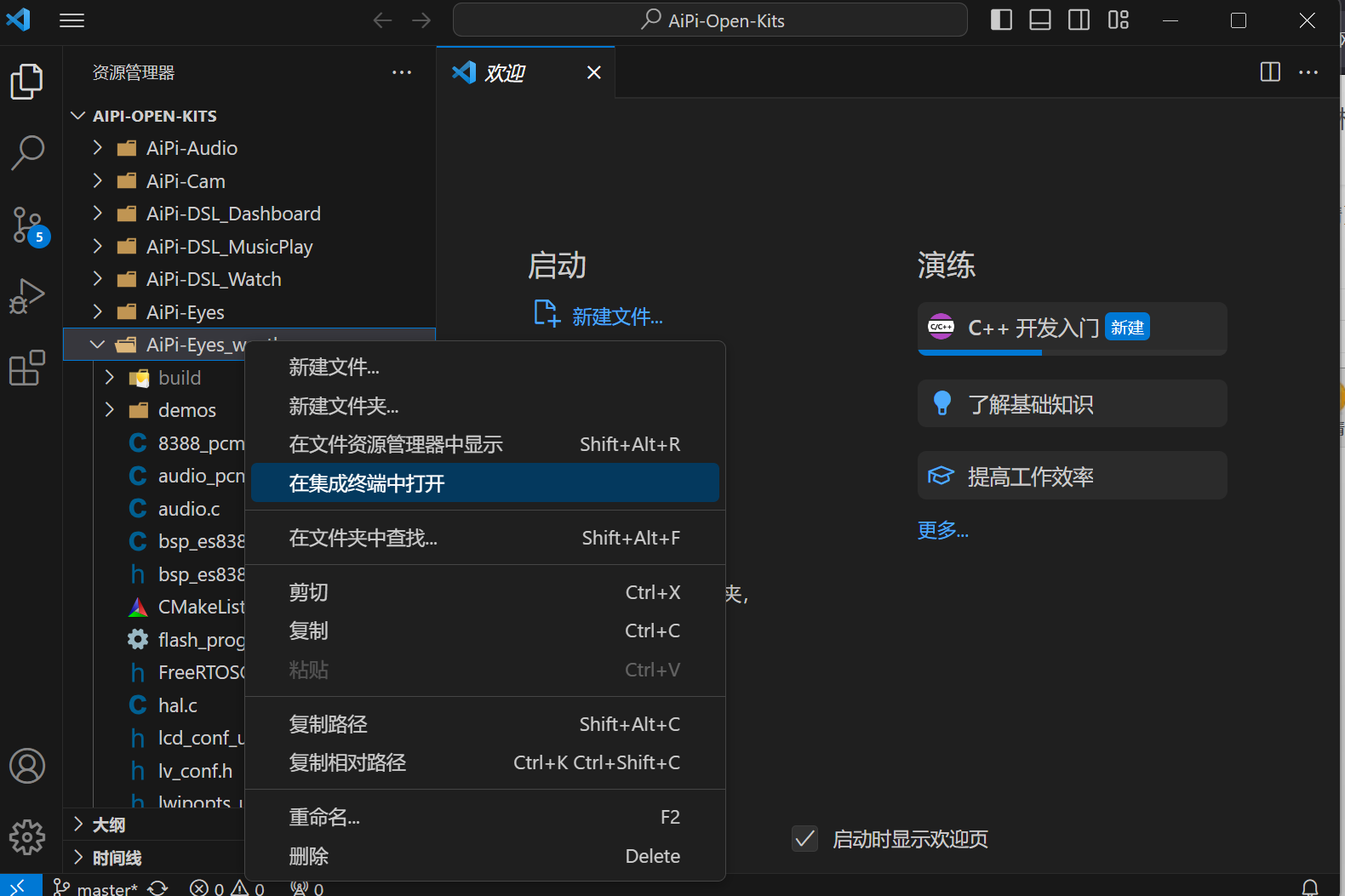Viewport: 1345px width, 896px height.
Task: Toggle 启动时显示欢迎页 checkbox
Action: [x=805, y=839]
